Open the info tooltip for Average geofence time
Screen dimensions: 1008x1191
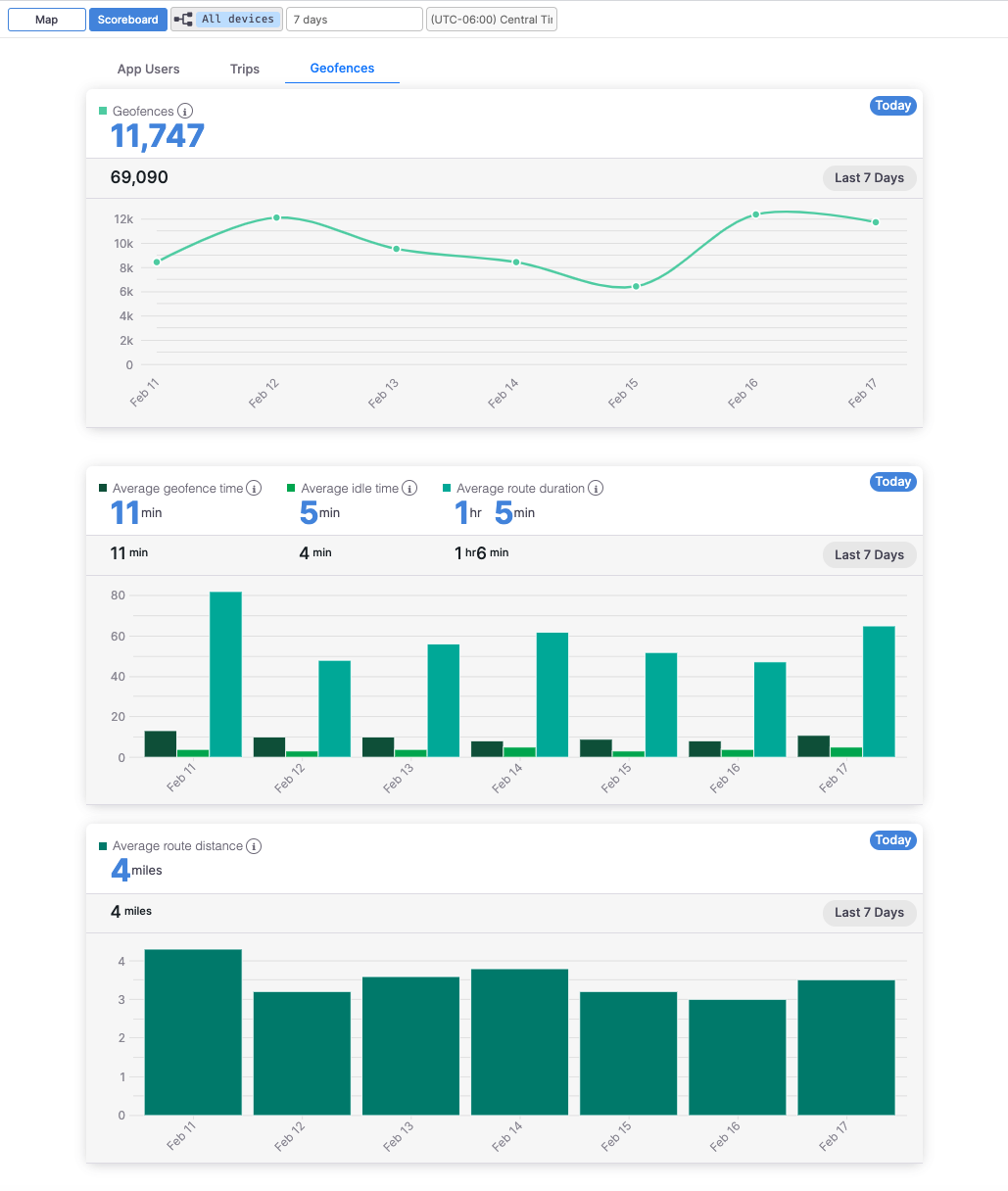click(x=255, y=488)
